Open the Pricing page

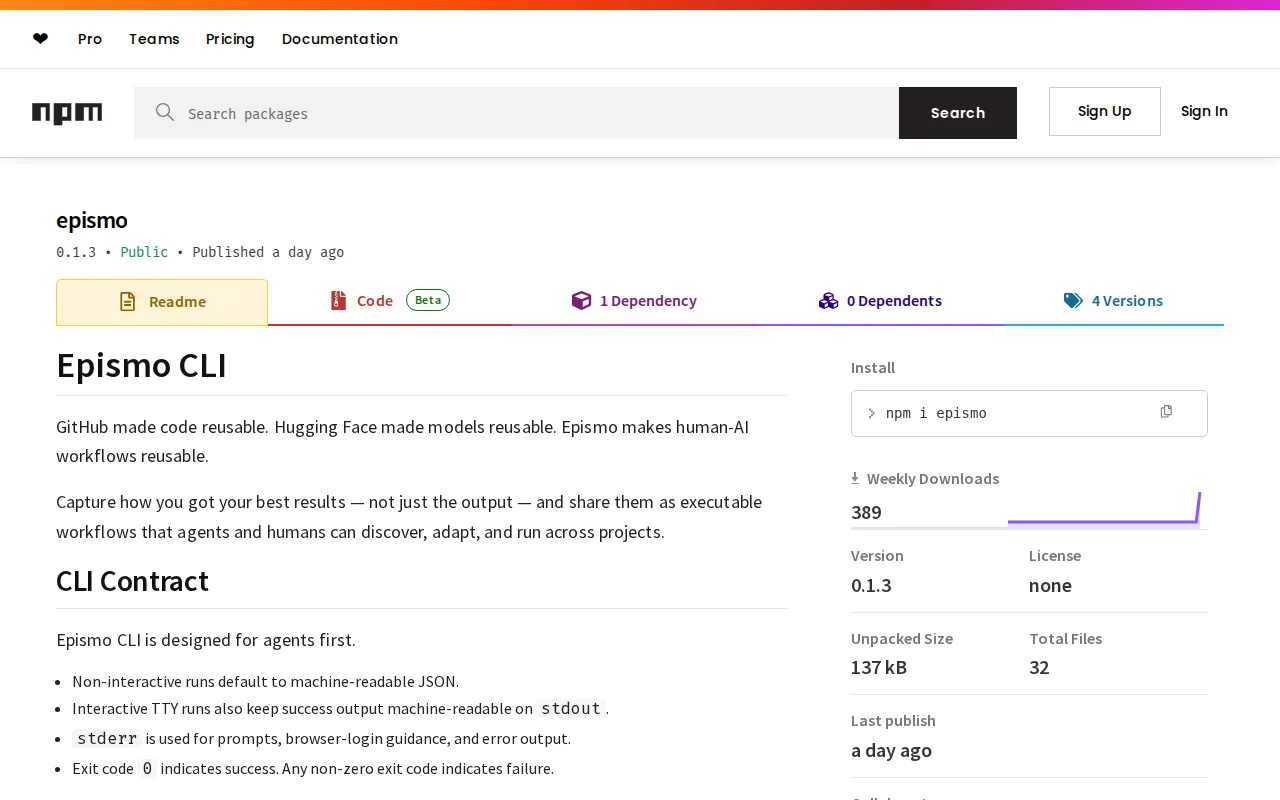230,39
